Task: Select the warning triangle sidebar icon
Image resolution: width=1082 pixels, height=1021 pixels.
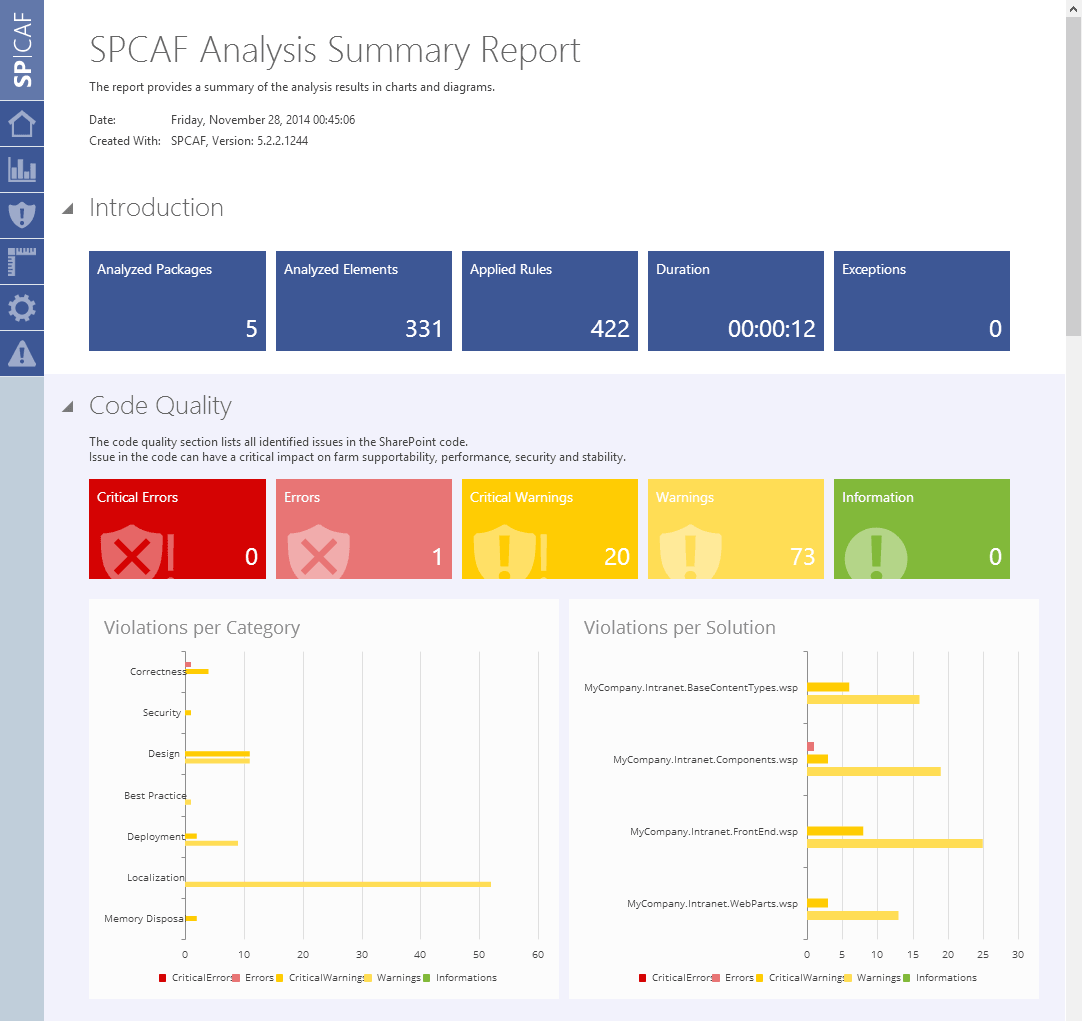Action: [x=21, y=353]
